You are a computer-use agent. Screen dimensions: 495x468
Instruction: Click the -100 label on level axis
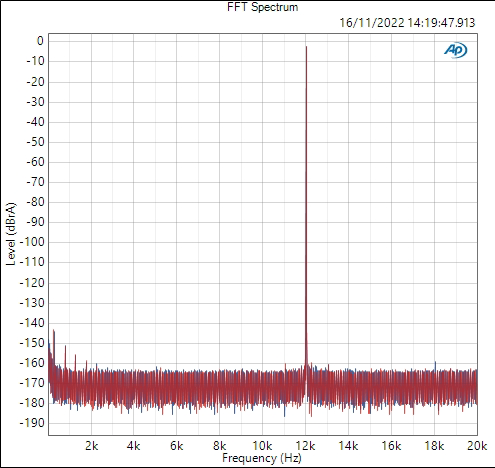(32, 242)
